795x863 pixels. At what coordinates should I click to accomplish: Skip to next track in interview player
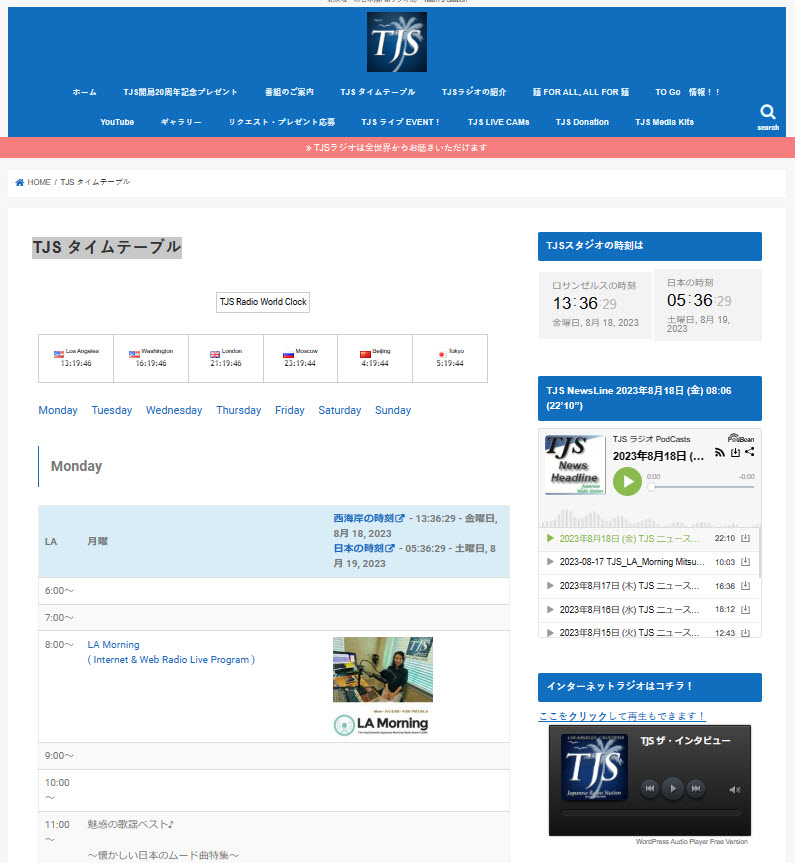tap(696, 789)
